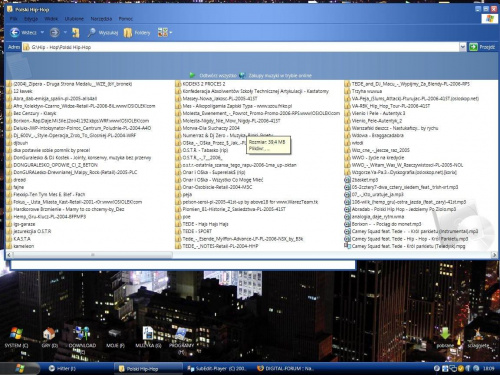
Task: Click horizontal scrollbar left arrow
Action: pos(9,255)
